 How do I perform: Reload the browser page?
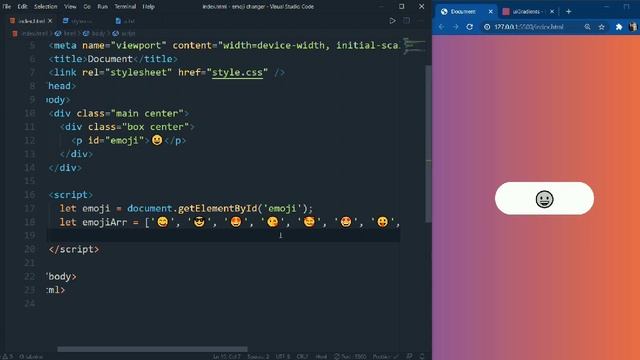[x=470, y=27]
